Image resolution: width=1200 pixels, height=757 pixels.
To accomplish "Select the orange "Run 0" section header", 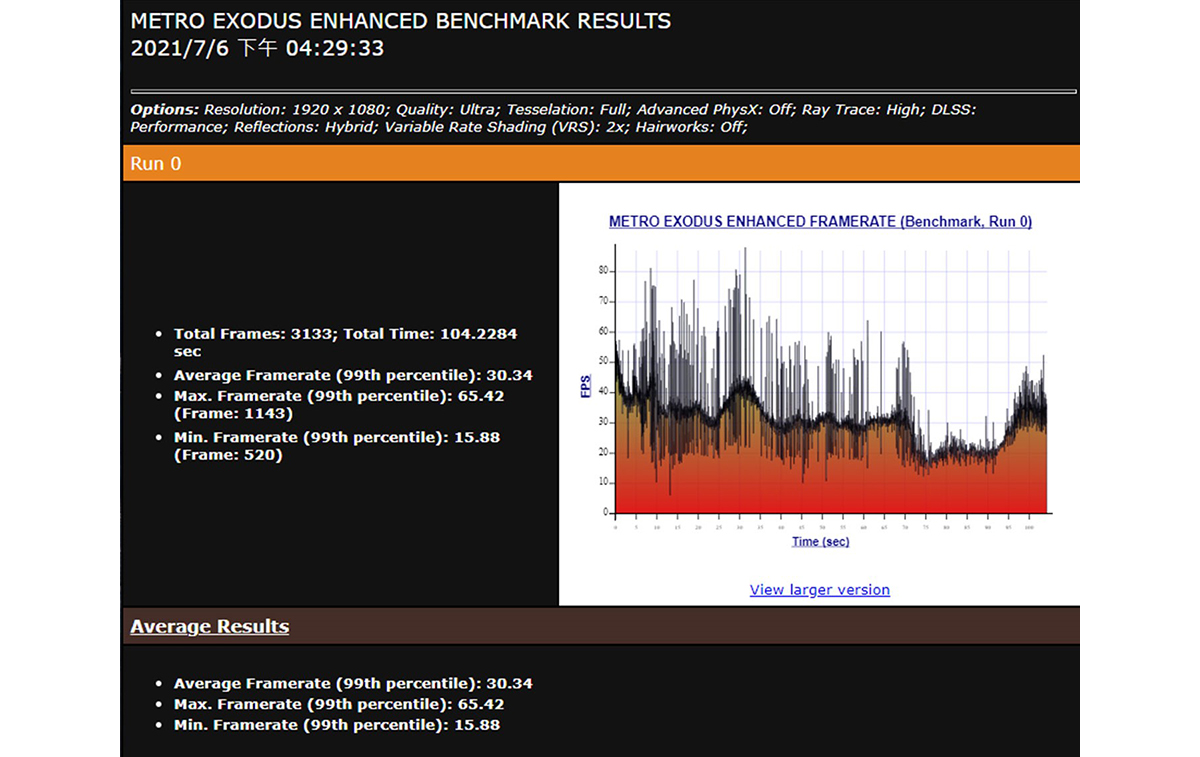I will click(x=601, y=163).
